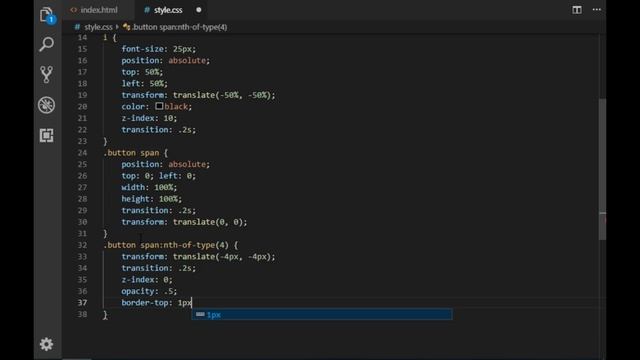Open the Search panel
This screenshot has height=360, width=640.
[x=47, y=44]
